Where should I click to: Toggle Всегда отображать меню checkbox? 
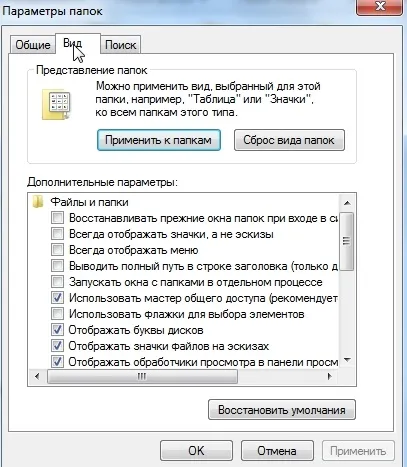57,250
